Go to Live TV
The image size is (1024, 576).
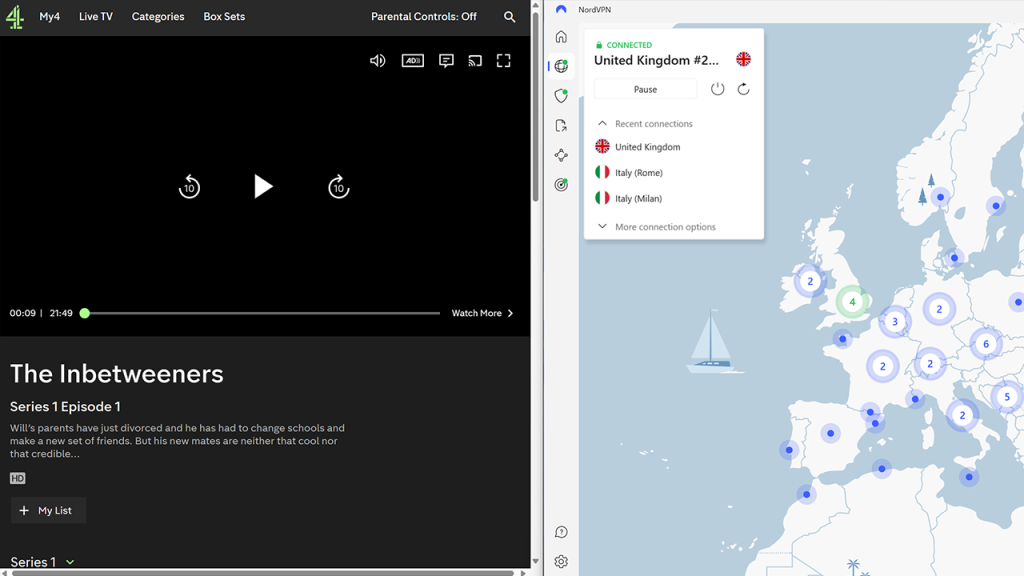(x=96, y=16)
